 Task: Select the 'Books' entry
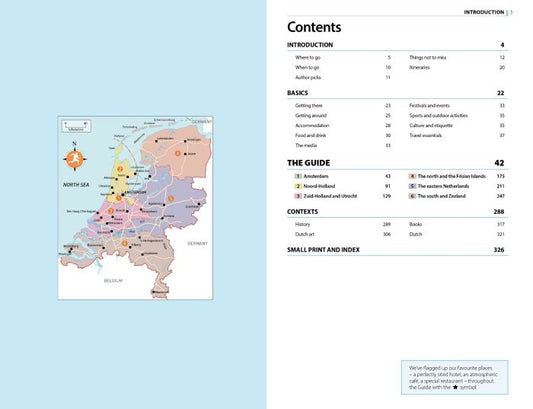pos(415,224)
